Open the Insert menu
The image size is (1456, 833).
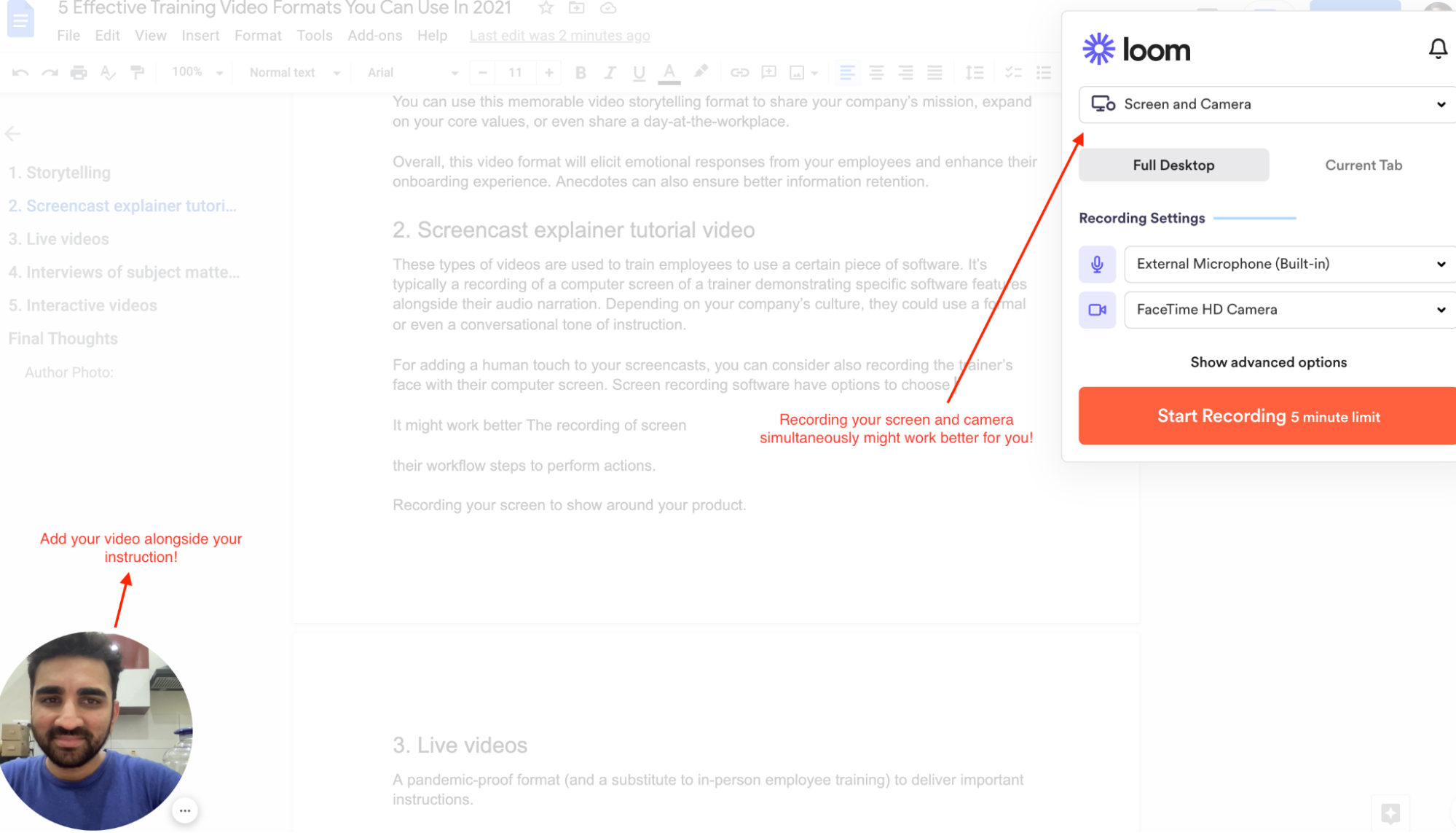point(200,35)
